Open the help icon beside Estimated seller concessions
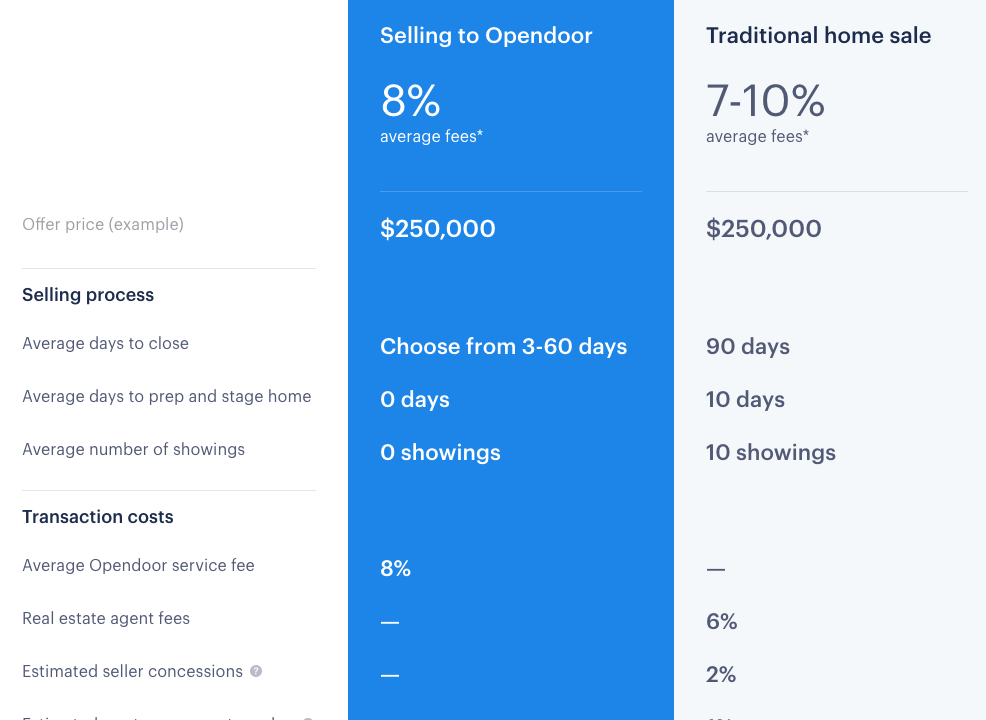This screenshot has height=720, width=986. coord(256,671)
